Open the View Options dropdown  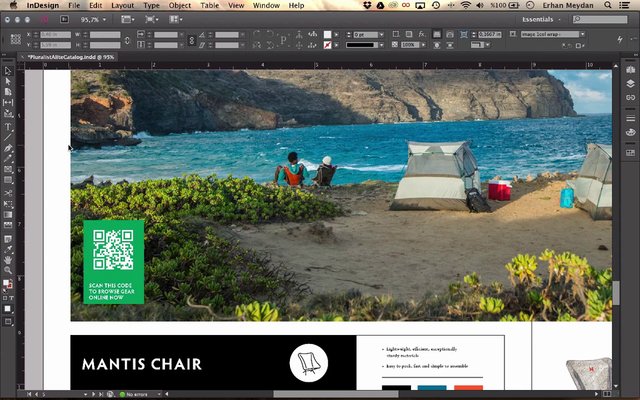pyautogui.click(x=128, y=19)
